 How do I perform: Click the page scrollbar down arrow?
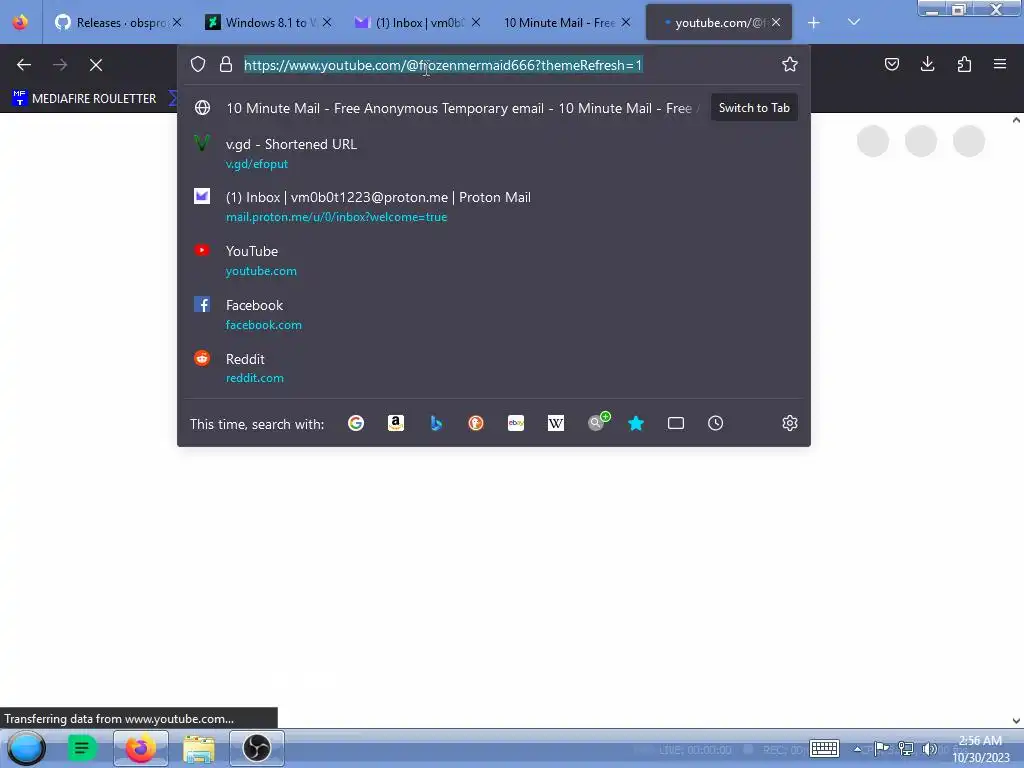(x=1016, y=721)
